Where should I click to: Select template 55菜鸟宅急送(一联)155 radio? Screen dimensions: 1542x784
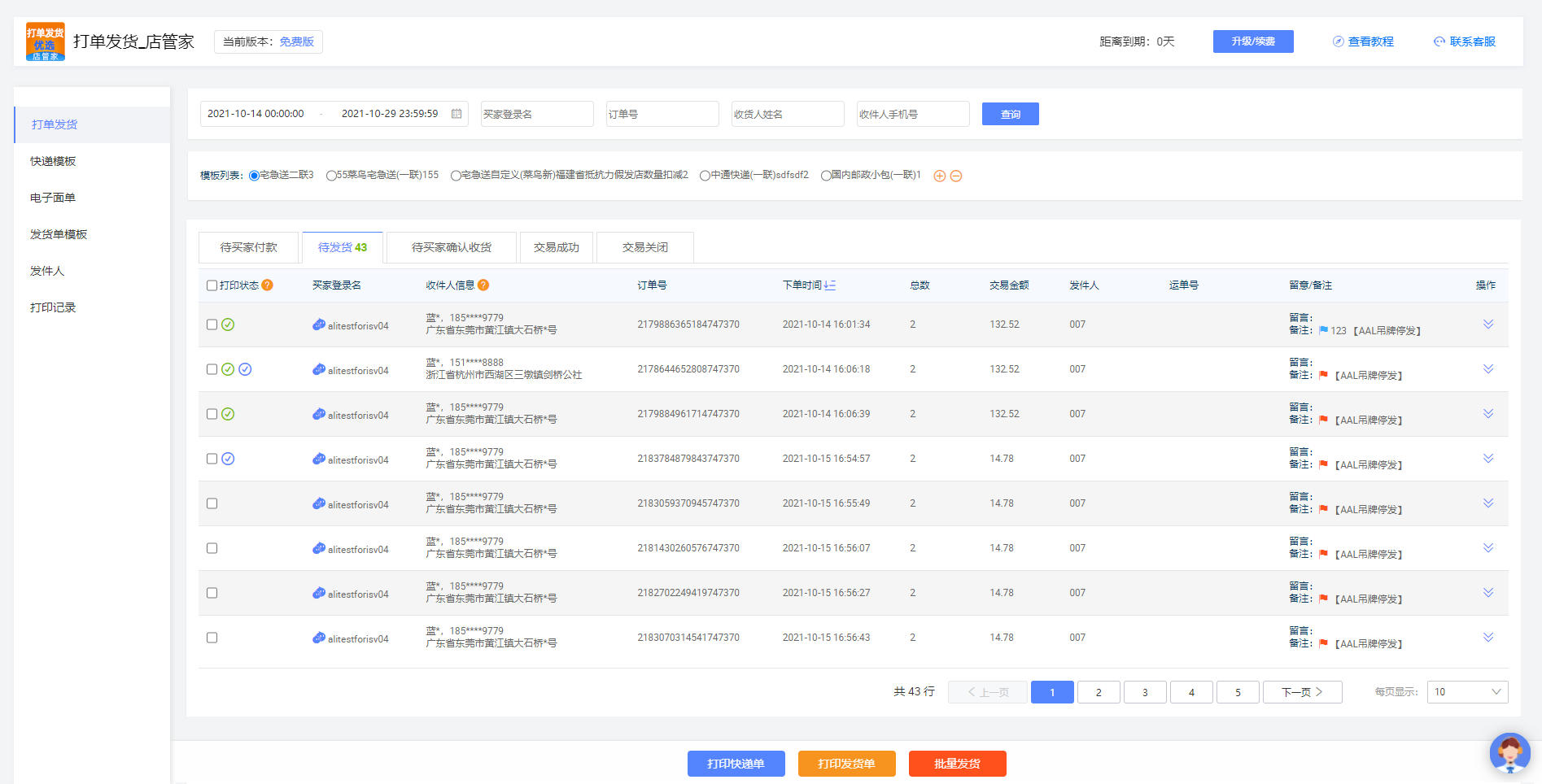pyautogui.click(x=331, y=176)
